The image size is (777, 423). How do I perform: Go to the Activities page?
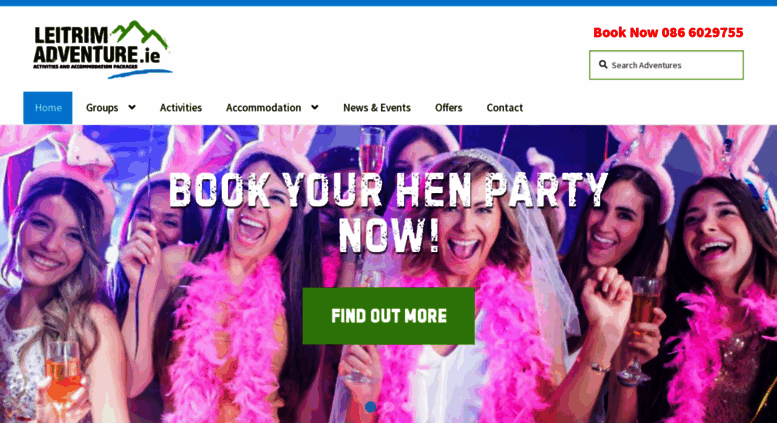[180, 107]
